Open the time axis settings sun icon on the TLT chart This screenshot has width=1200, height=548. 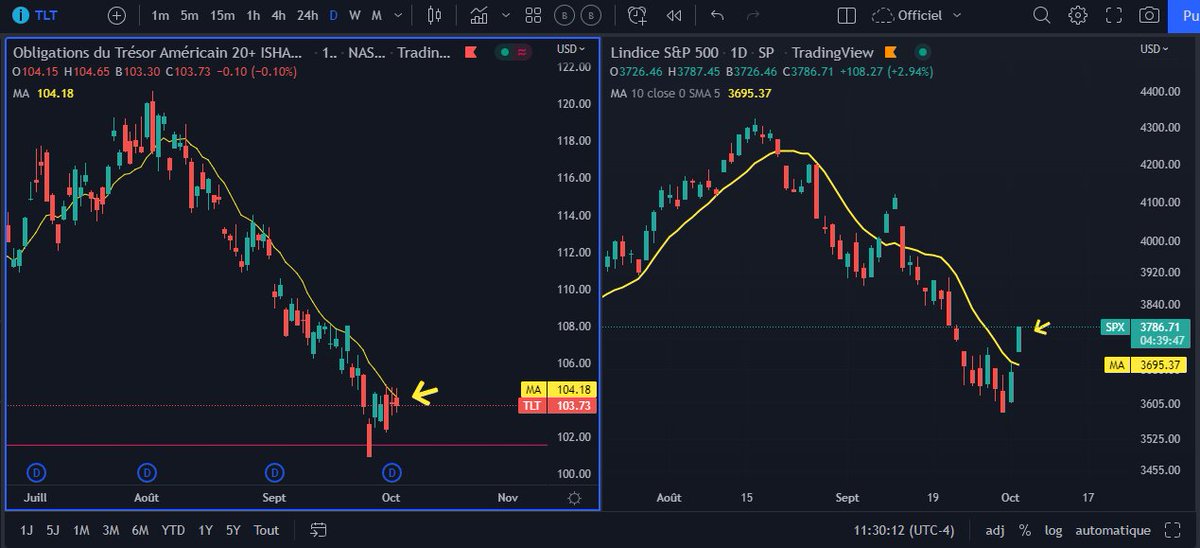pyautogui.click(x=574, y=497)
